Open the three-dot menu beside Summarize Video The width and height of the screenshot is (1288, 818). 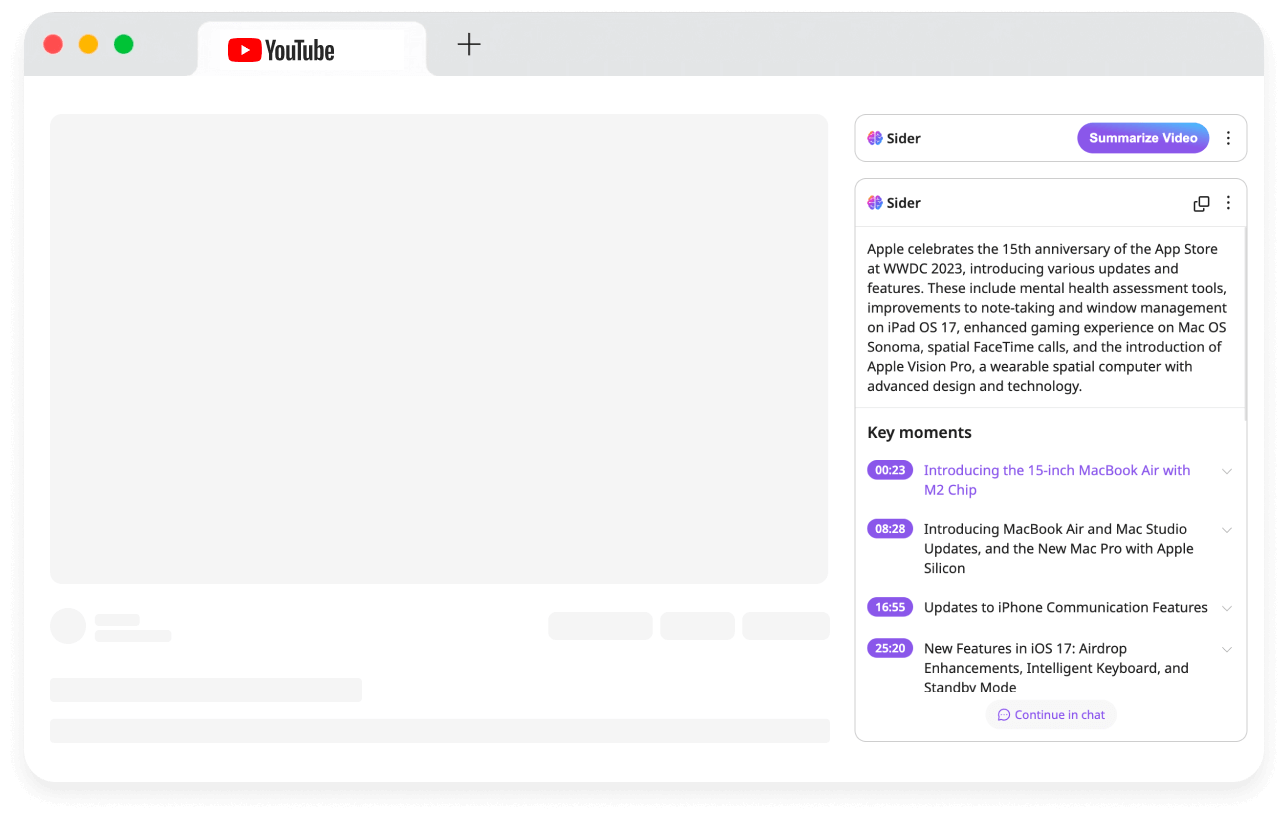pyautogui.click(x=1229, y=138)
